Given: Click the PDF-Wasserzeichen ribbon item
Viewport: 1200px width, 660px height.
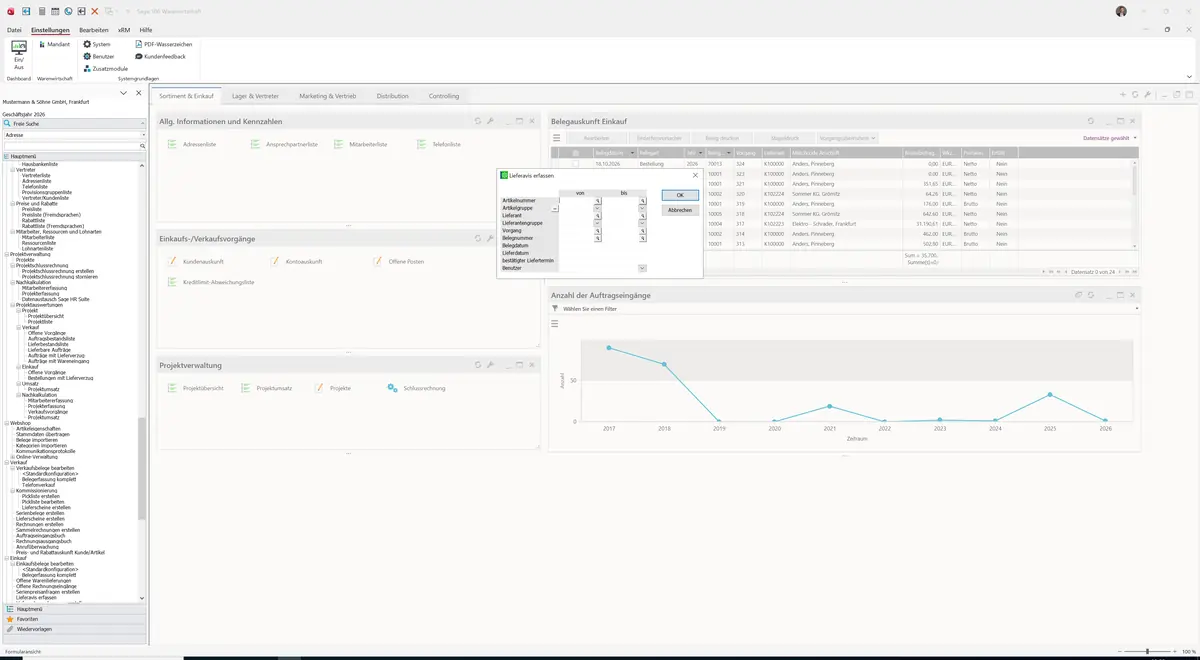Looking at the screenshot, I should tap(164, 44).
